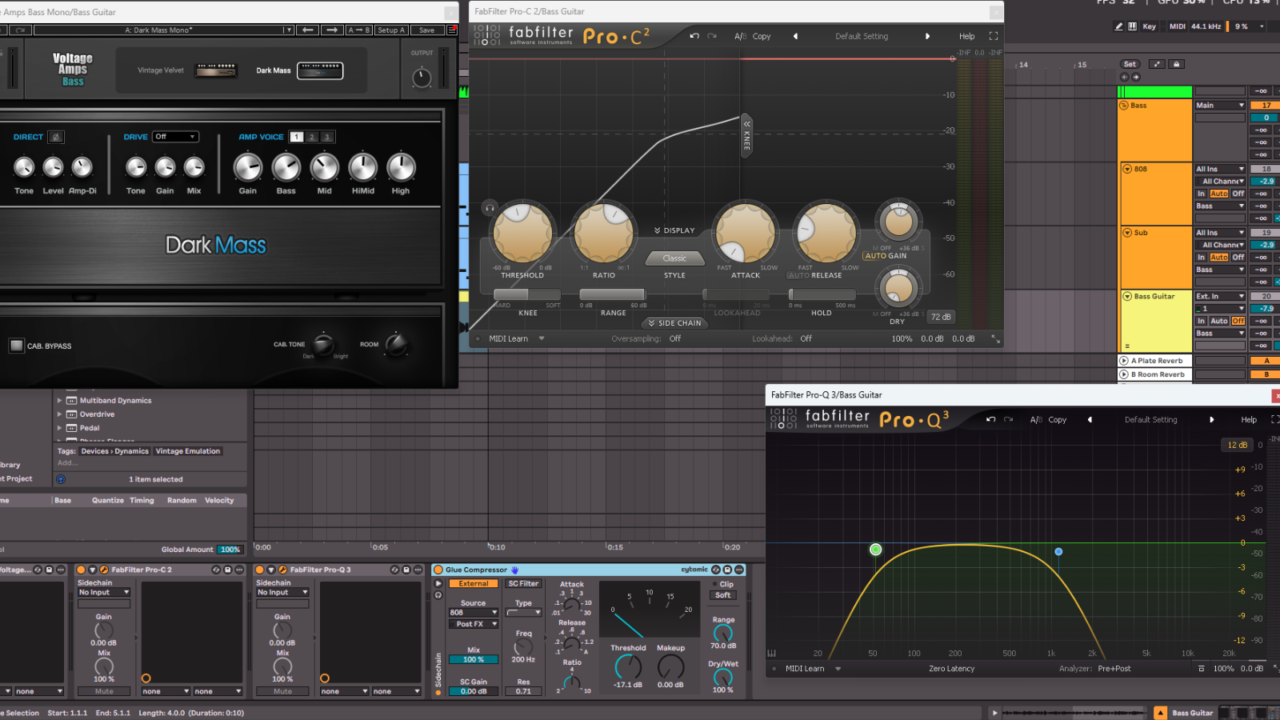1280x720 pixels.
Task: Adjust the Range slider in Pro-C 2
Action: (613, 295)
